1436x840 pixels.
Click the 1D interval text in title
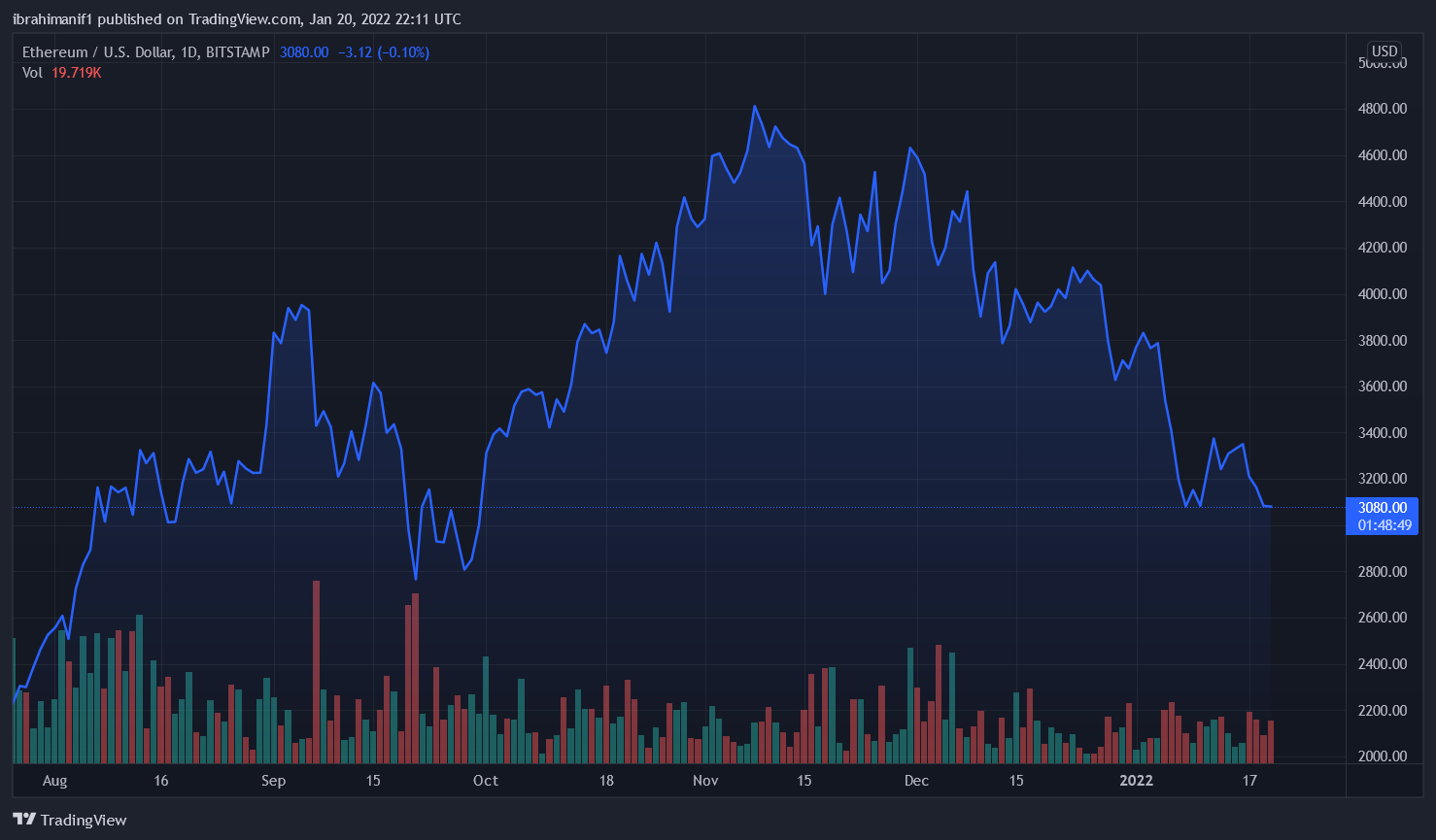click(188, 52)
